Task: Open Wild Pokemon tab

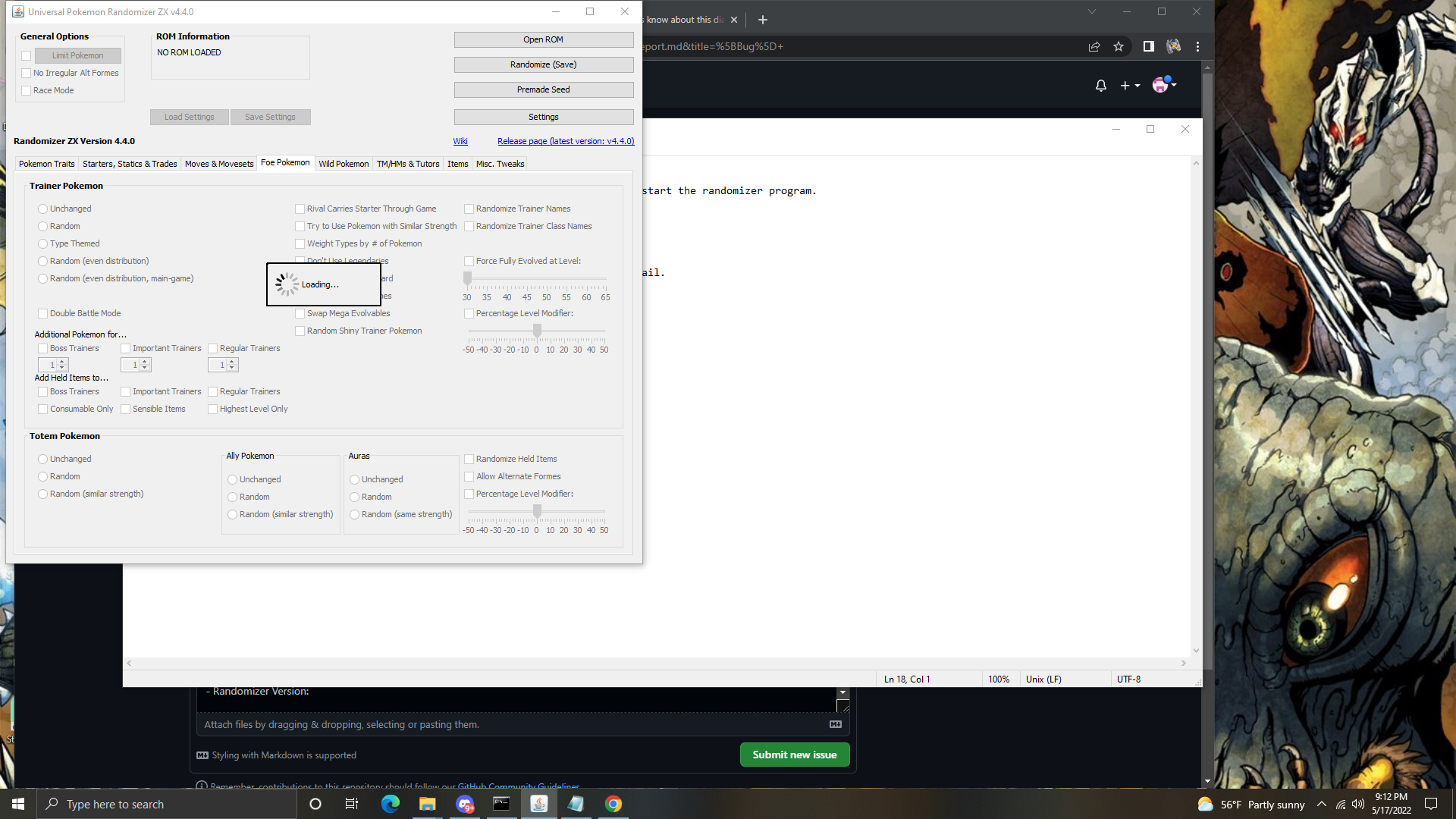Action: (x=344, y=164)
